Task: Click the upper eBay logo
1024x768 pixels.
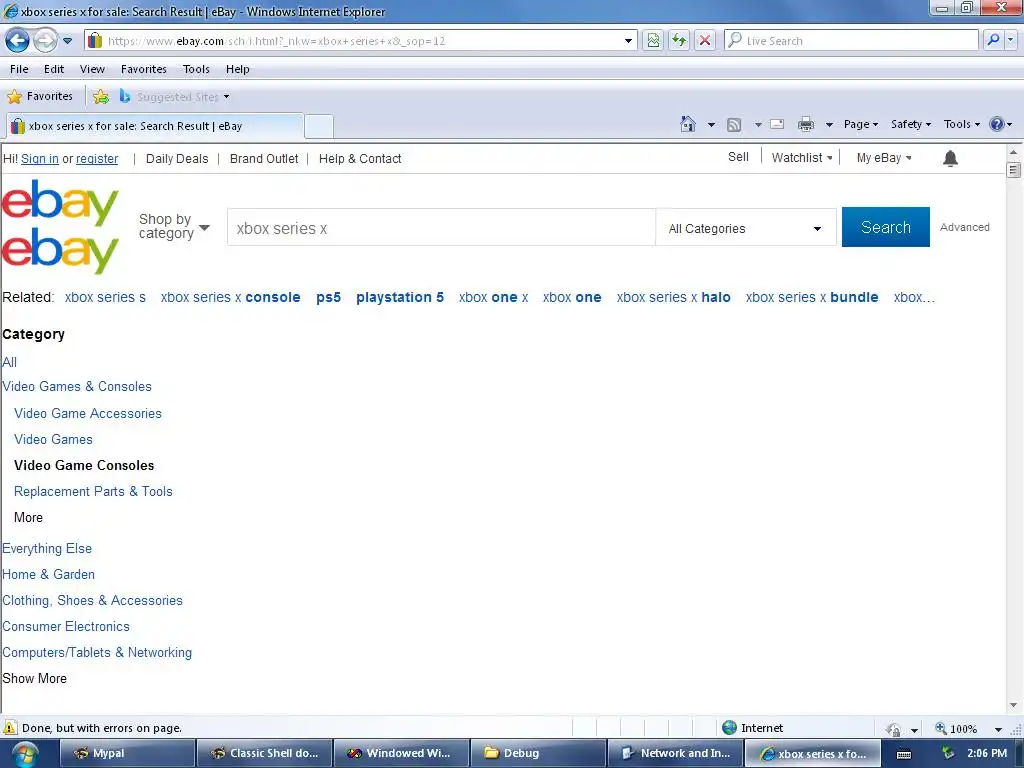Action: [x=60, y=202]
